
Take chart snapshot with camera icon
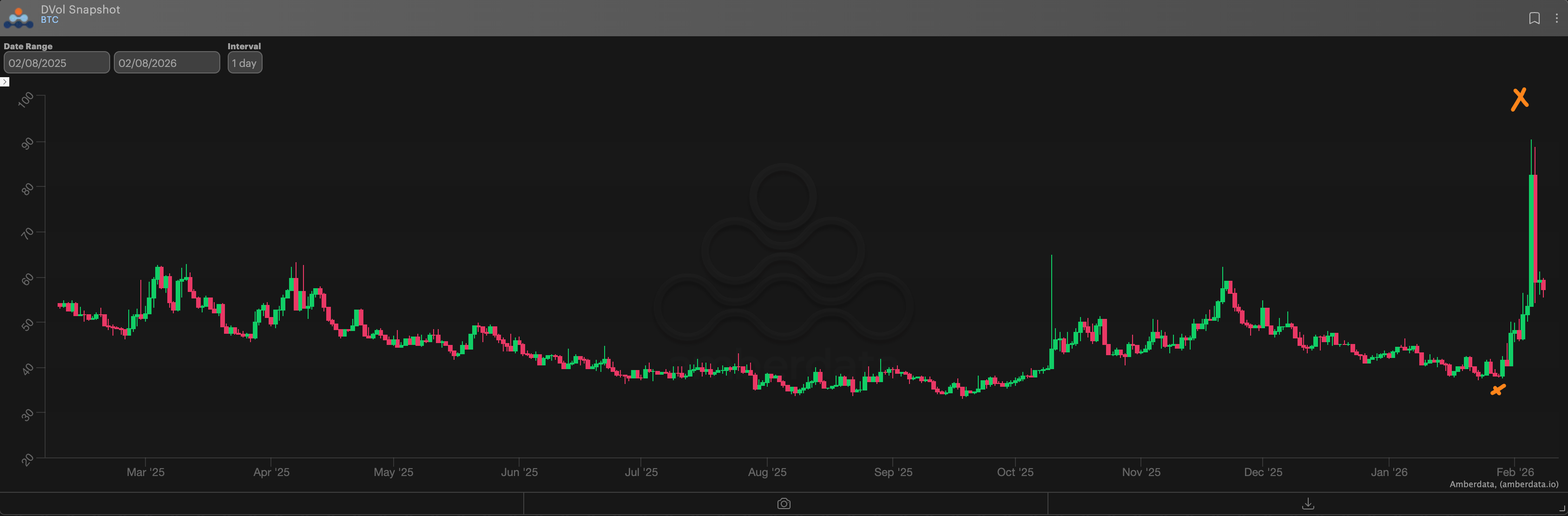(x=784, y=504)
